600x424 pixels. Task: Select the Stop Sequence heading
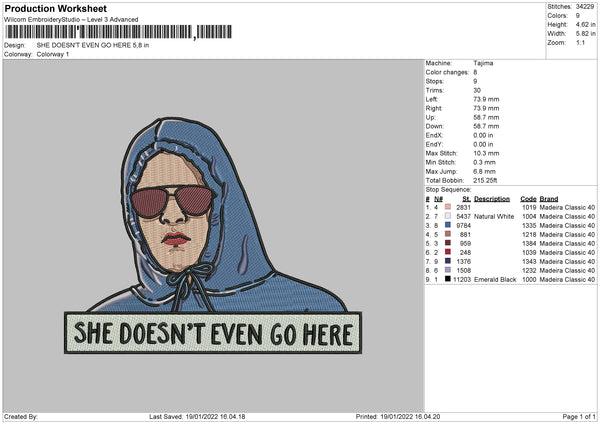pyautogui.click(x=448, y=188)
